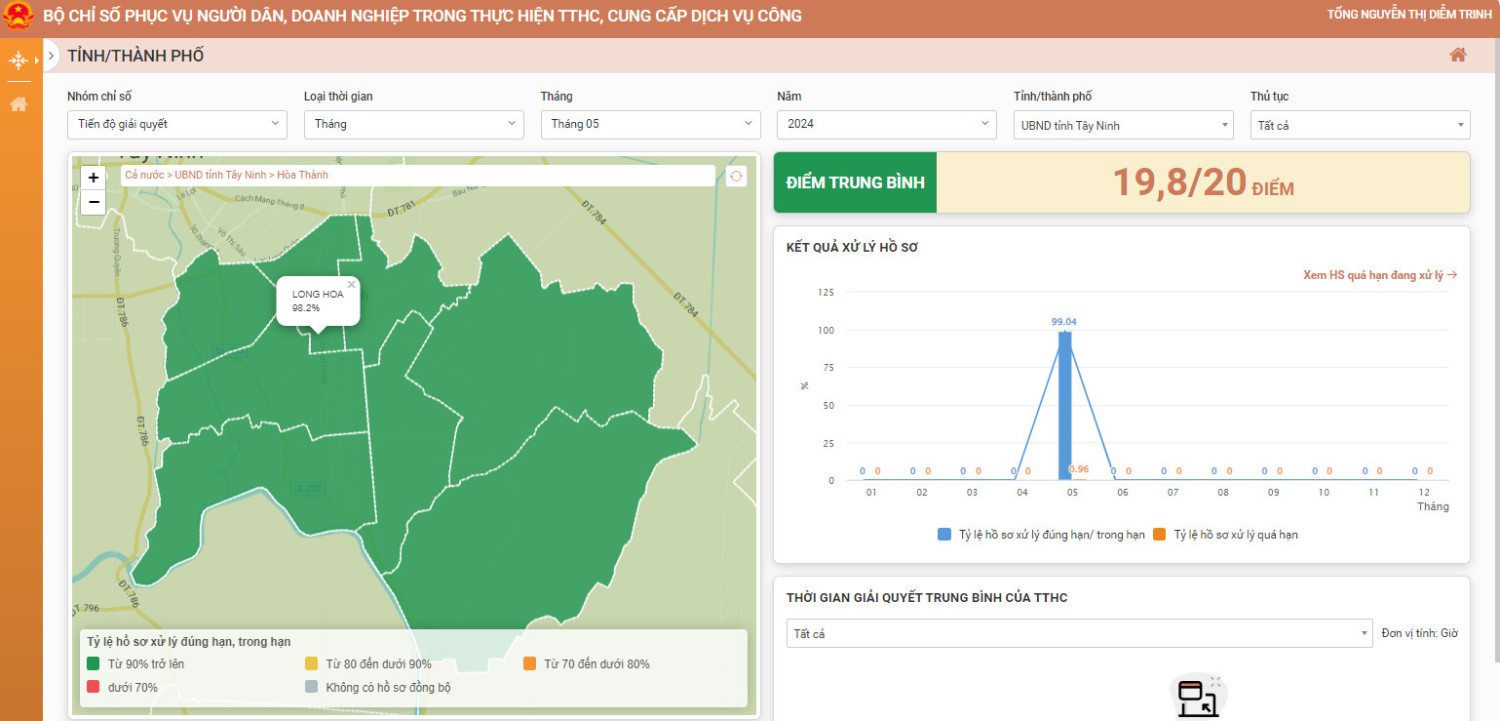Click red 'dưới 70%' legend swatch
The width and height of the screenshot is (1500, 721).
[x=93, y=688]
